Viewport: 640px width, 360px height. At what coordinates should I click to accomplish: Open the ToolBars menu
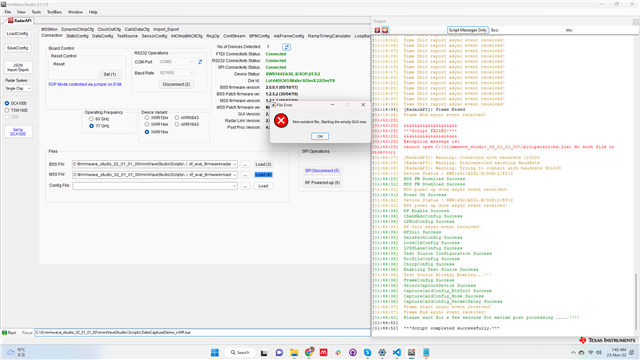click(54, 12)
